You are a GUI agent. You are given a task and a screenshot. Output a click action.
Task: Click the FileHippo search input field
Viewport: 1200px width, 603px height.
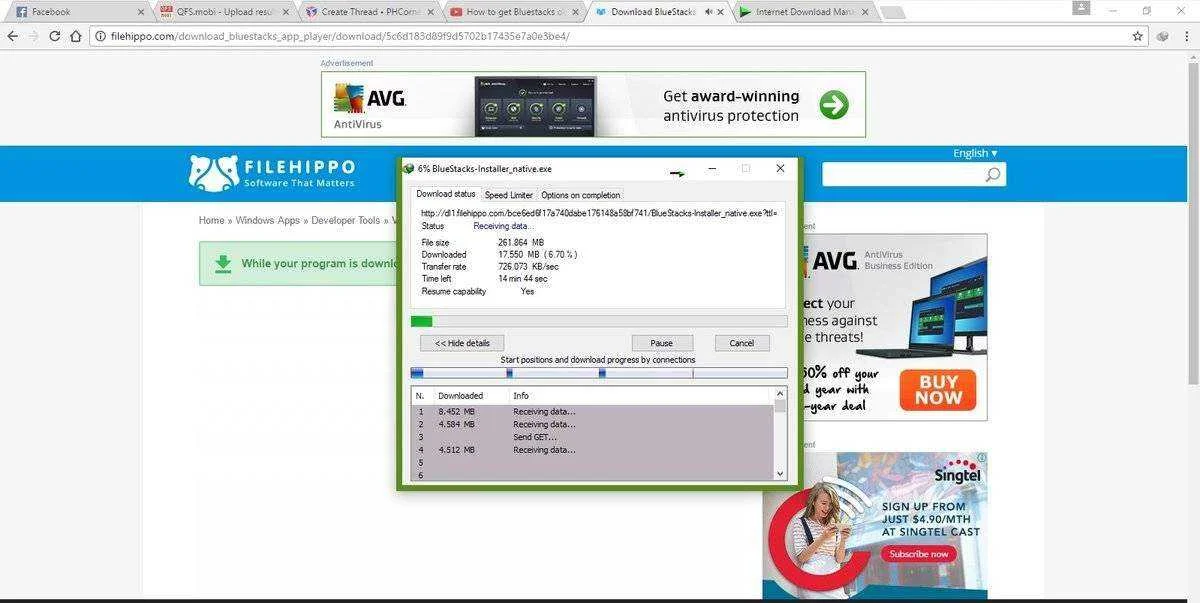[902, 175]
